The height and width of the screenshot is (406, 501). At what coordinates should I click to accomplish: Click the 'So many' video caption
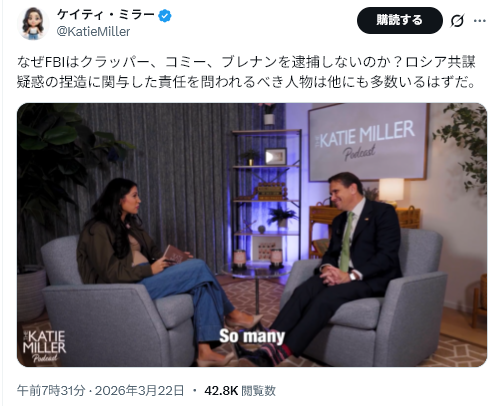252,336
